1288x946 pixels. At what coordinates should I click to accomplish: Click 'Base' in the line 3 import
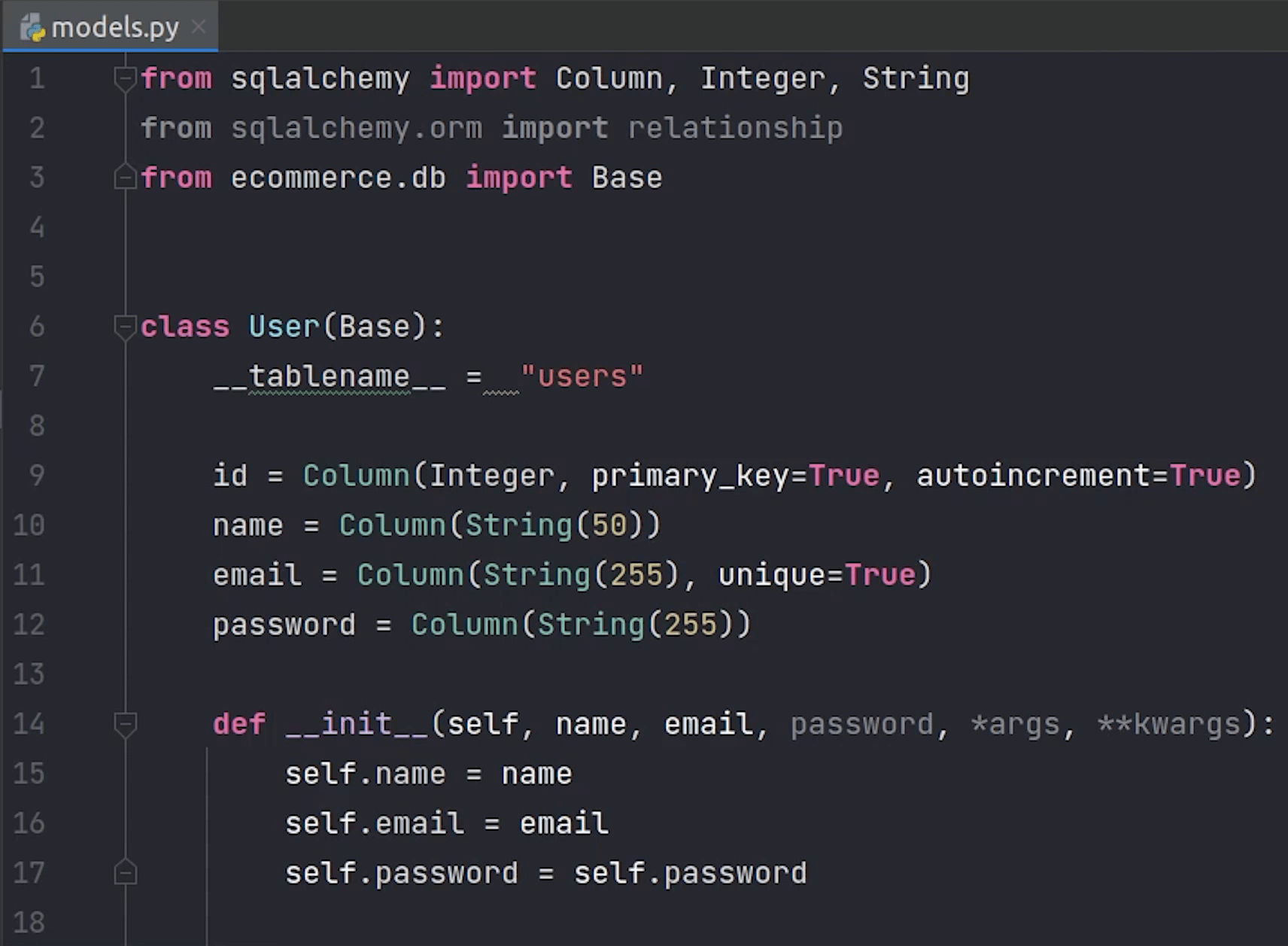[627, 178]
